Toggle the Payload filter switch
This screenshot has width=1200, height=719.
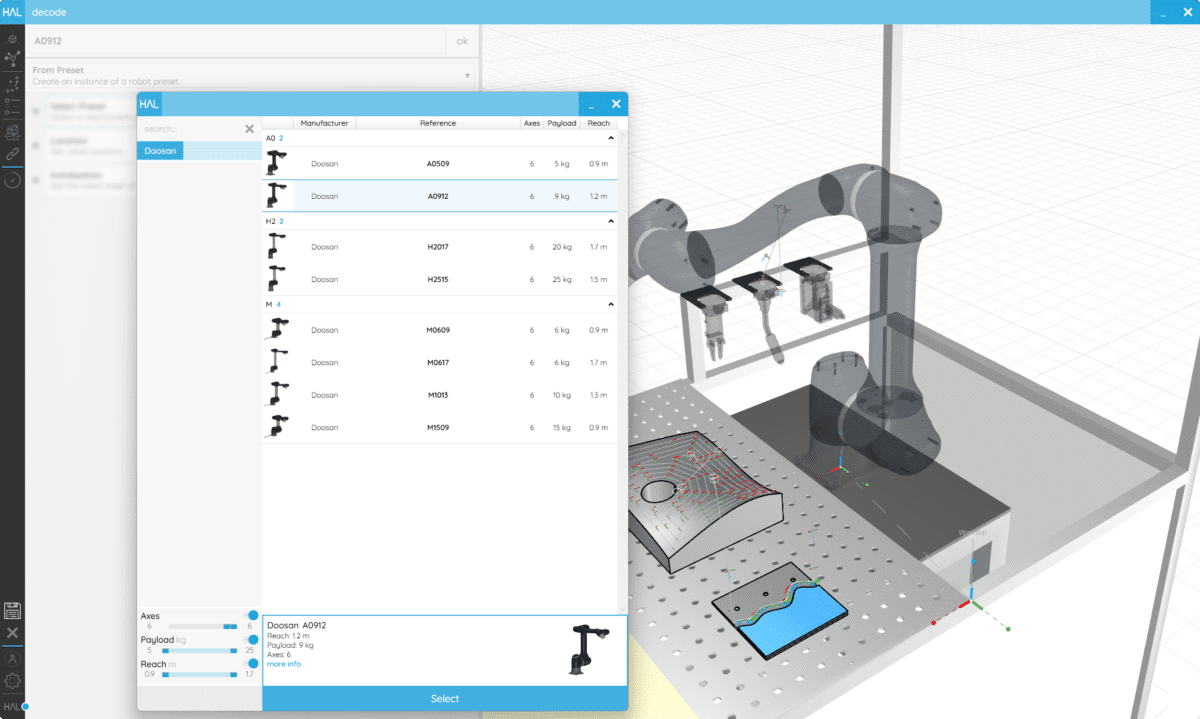pos(253,640)
